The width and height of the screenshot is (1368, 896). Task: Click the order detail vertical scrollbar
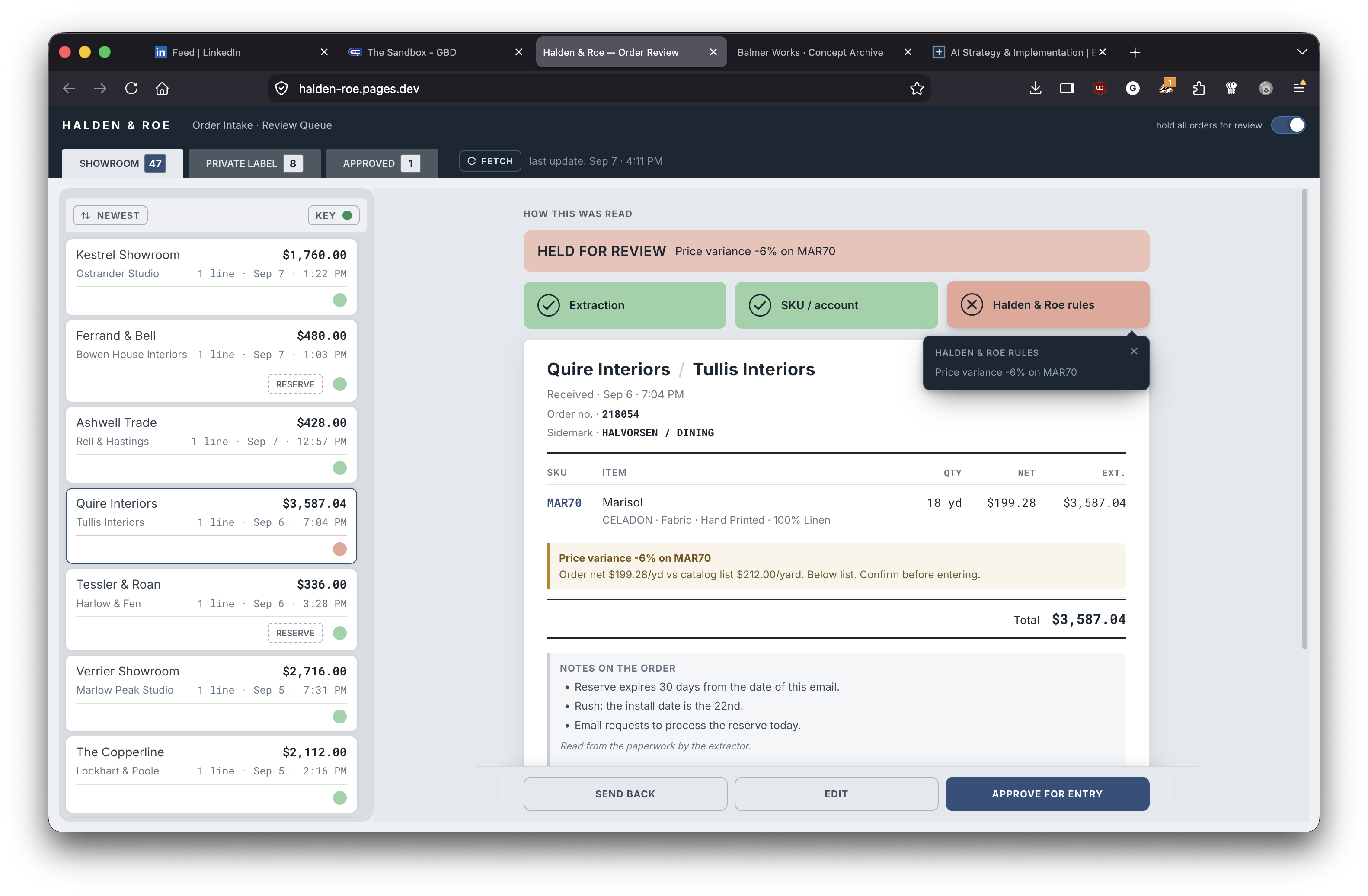[x=1304, y=419]
